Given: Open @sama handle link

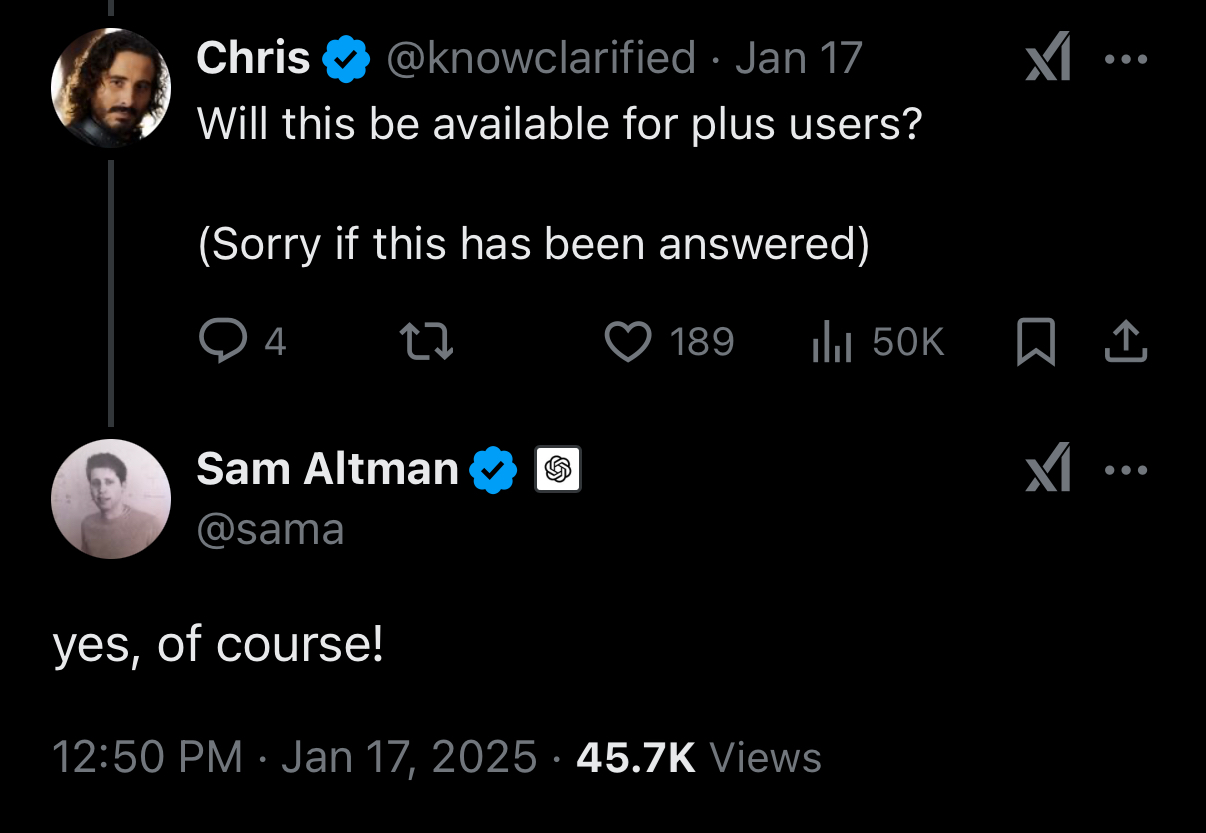Looking at the screenshot, I should [270, 529].
